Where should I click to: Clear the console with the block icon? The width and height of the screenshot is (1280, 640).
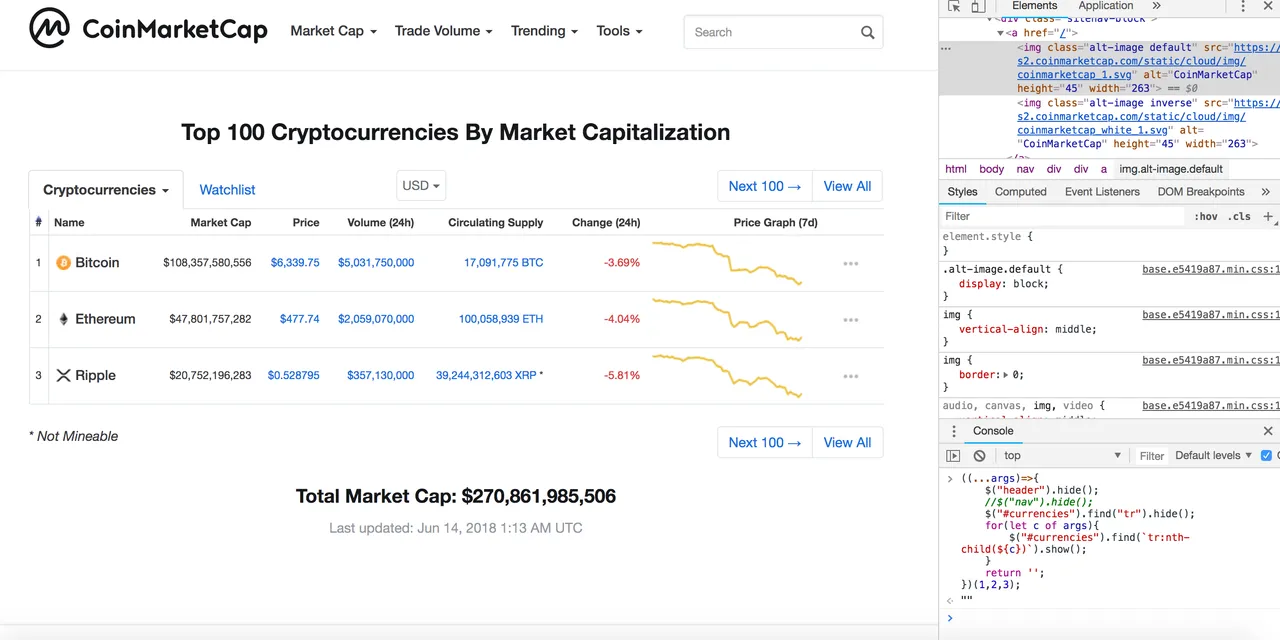click(x=980, y=456)
